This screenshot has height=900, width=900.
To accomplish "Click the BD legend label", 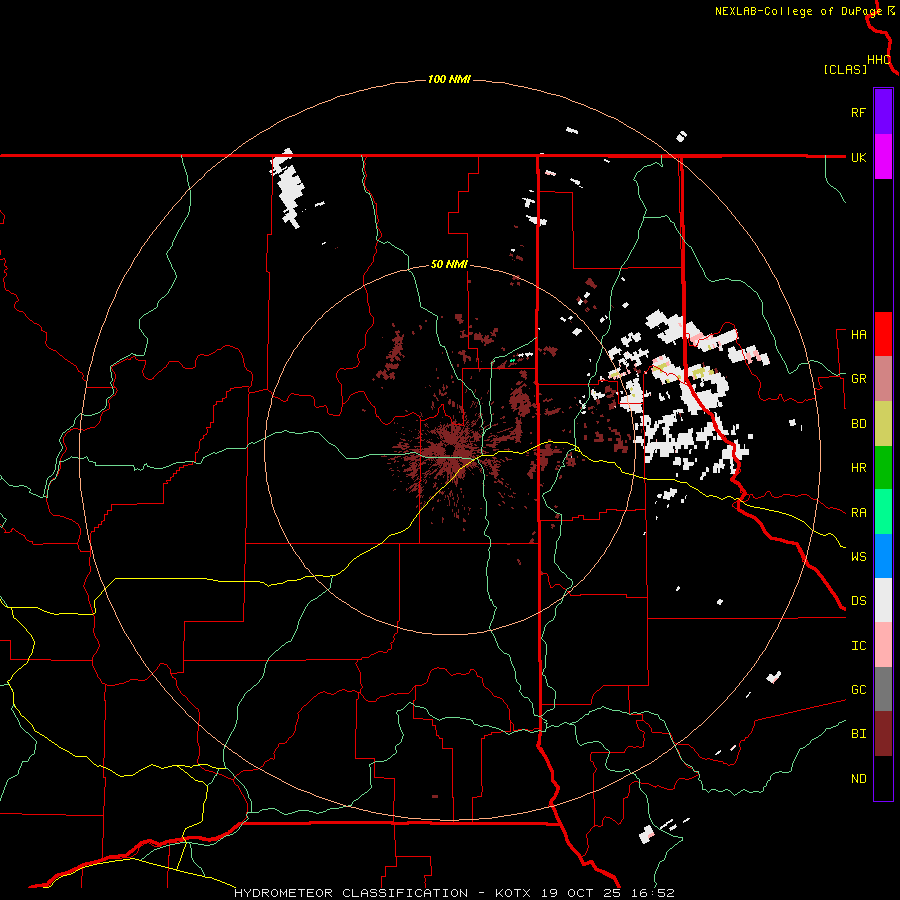I will click(858, 424).
